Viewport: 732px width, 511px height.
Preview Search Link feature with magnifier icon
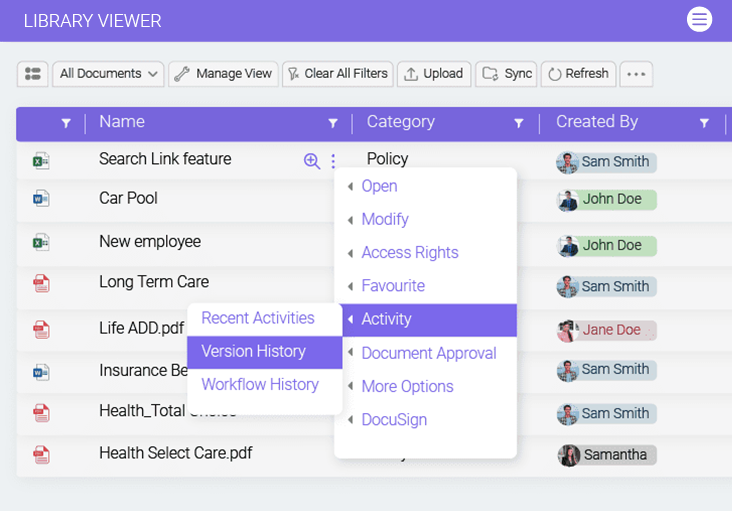[312, 161]
